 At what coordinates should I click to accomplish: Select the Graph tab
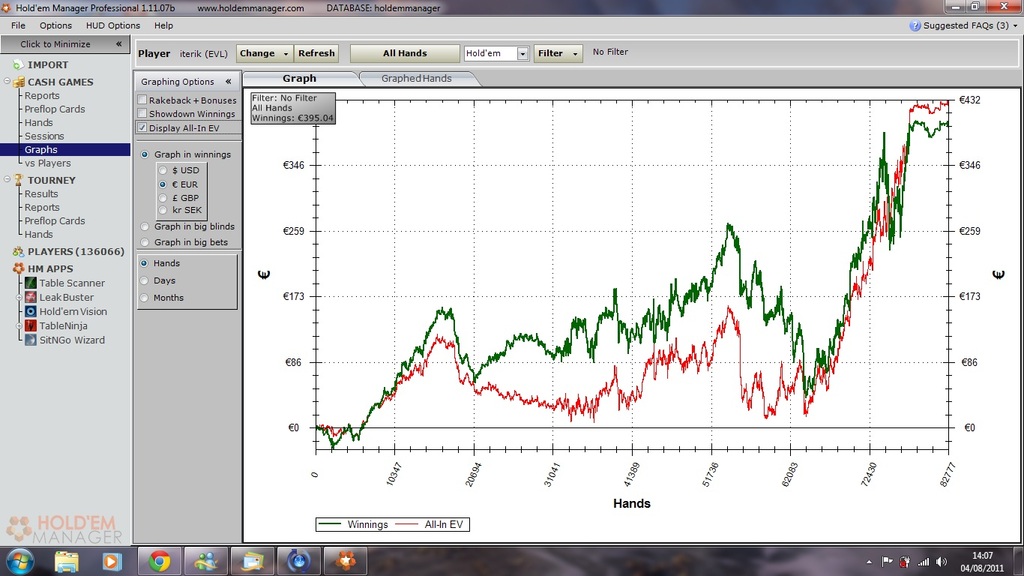point(300,78)
